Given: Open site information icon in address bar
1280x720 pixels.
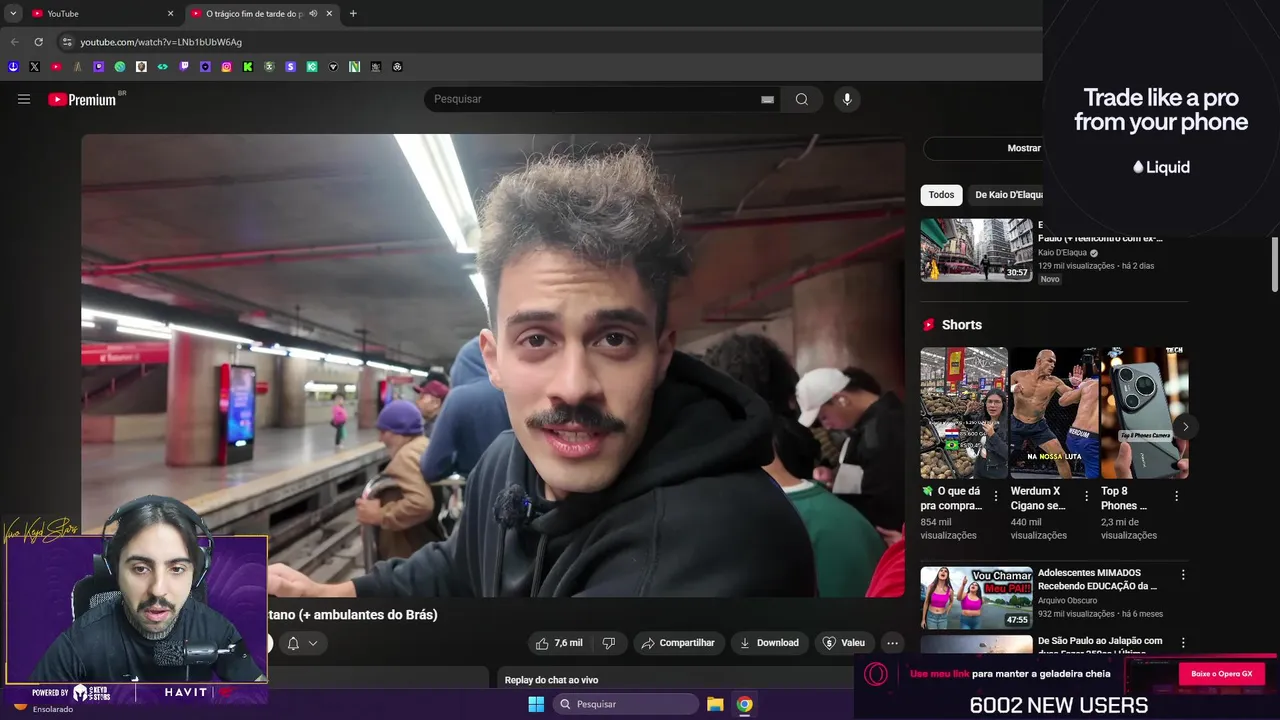Looking at the screenshot, I should (x=67, y=42).
